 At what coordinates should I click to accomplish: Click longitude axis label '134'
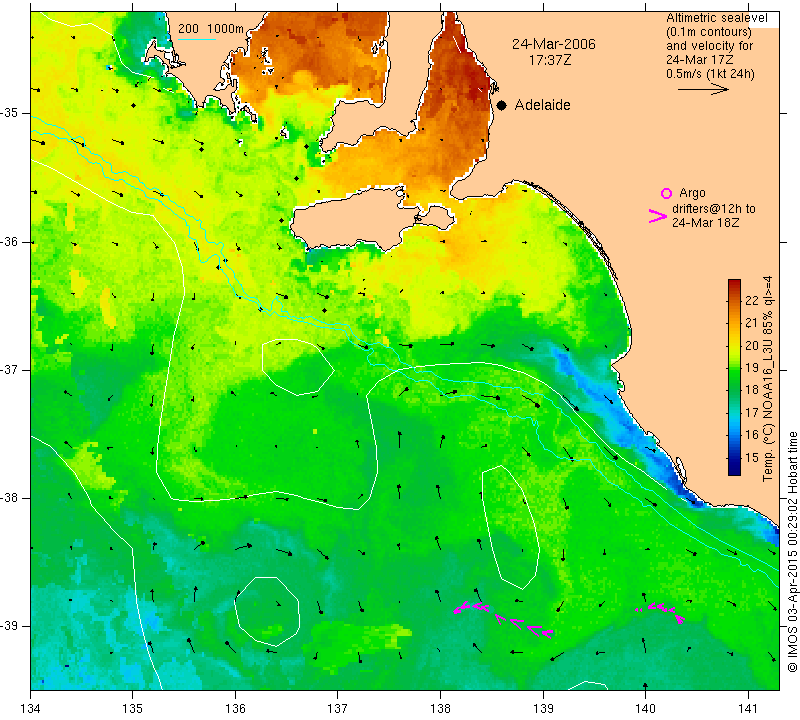pos(31,708)
